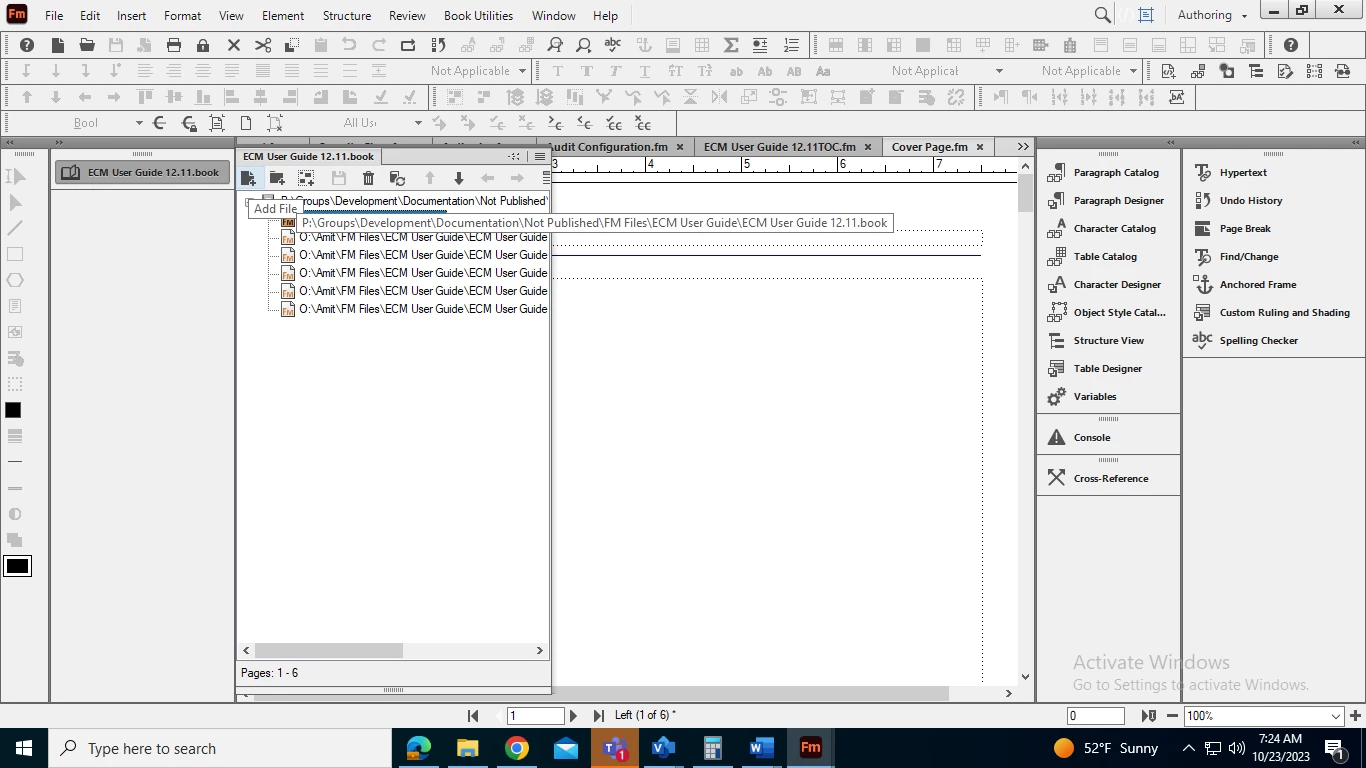Click the scissors Cut icon
The image size is (1366, 768).
pos(263,45)
